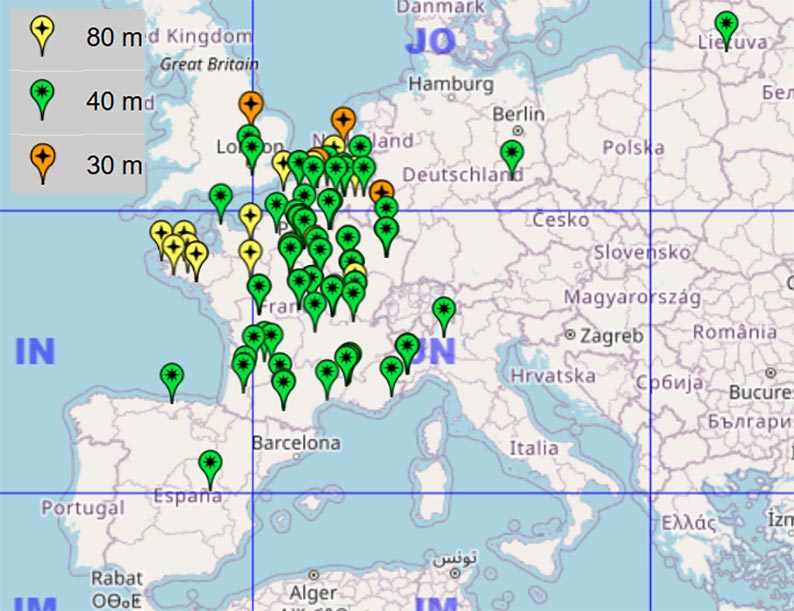Click the Italia country label
794x611 pixels.
[534, 448]
